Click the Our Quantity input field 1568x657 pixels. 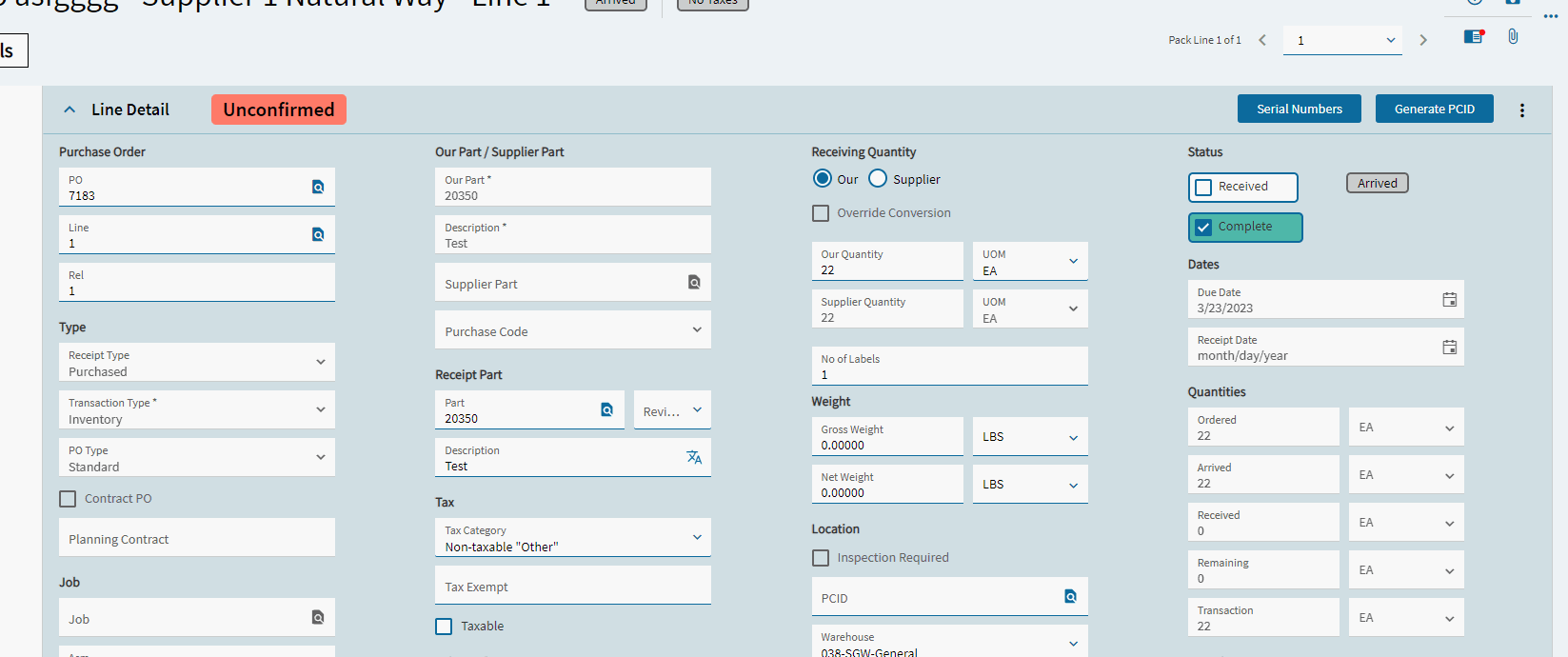click(x=886, y=262)
